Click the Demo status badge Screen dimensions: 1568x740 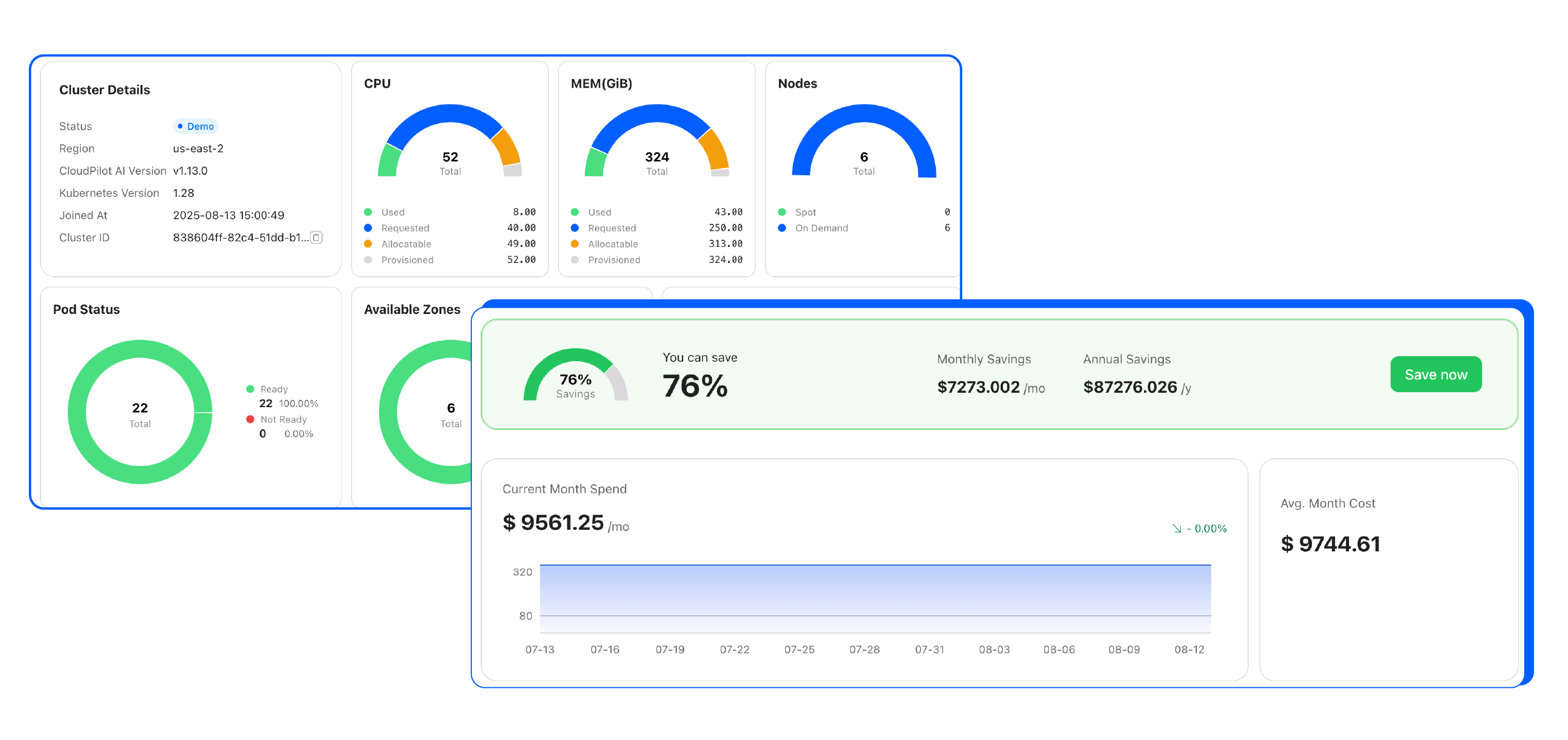(195, 126)
